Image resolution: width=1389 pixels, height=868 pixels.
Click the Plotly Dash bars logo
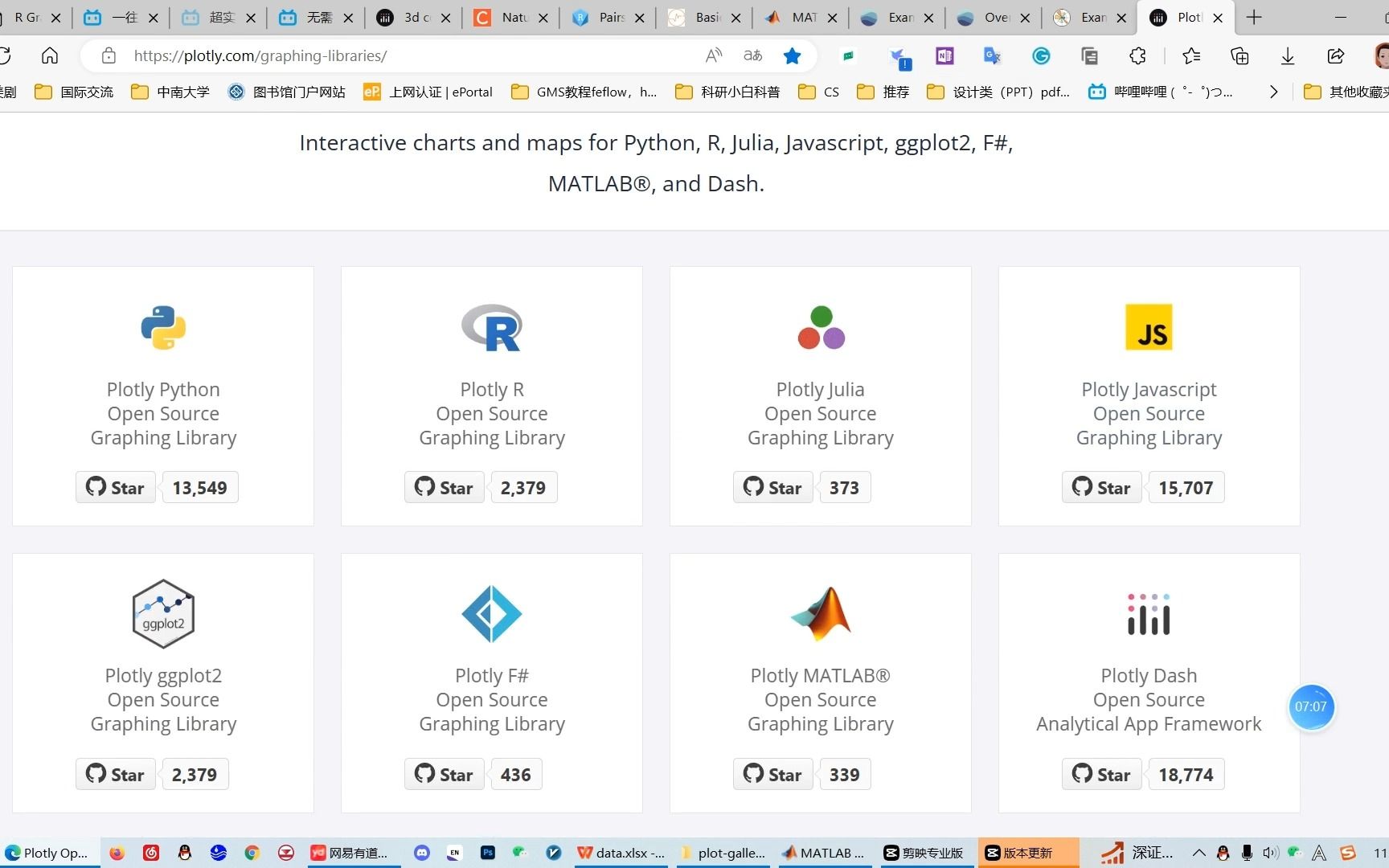(x=1149, y=614)
